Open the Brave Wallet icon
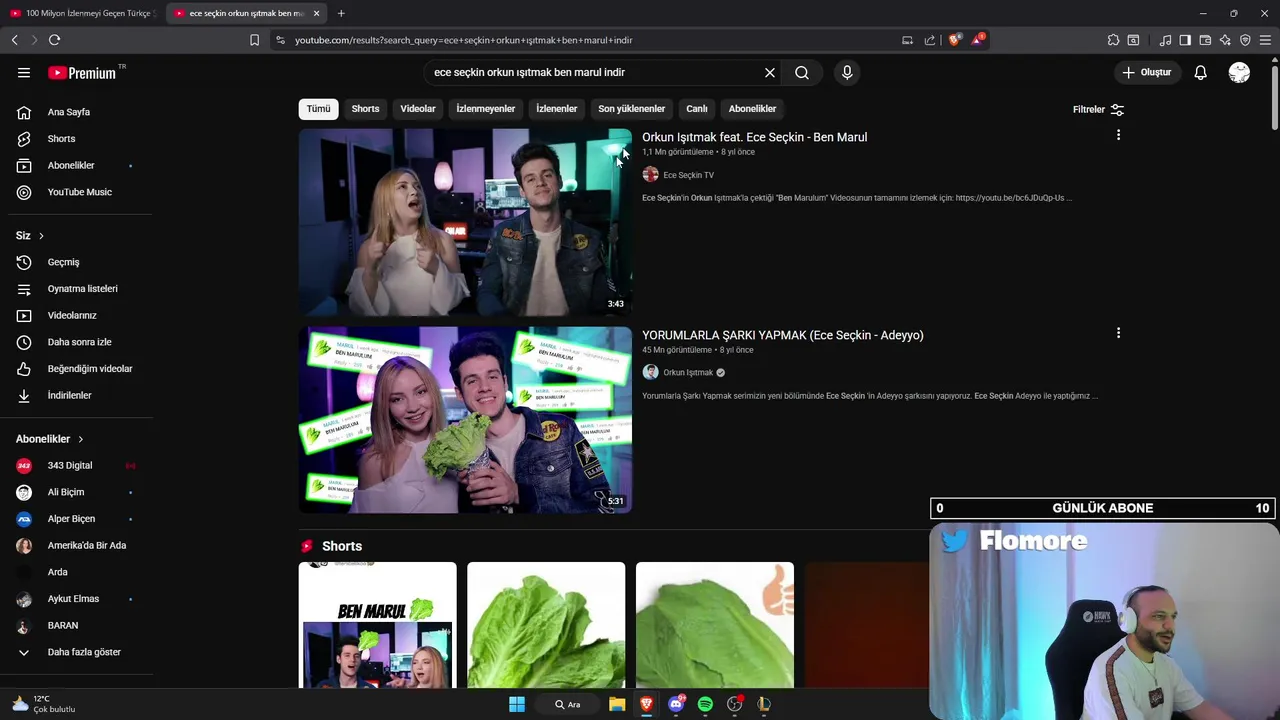This screenshot has height=720, width=1280. click(1205, 40)
